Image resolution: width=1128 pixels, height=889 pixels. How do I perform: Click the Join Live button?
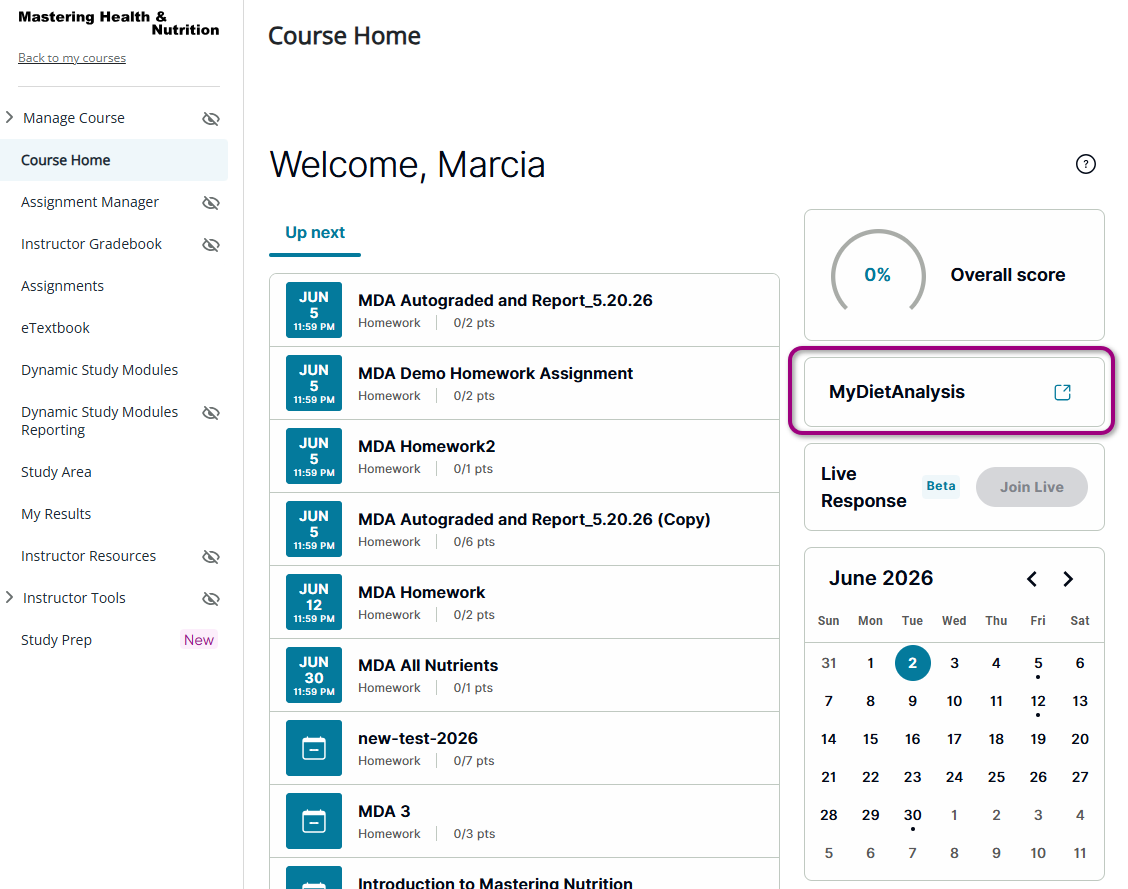pos(1032,487)
